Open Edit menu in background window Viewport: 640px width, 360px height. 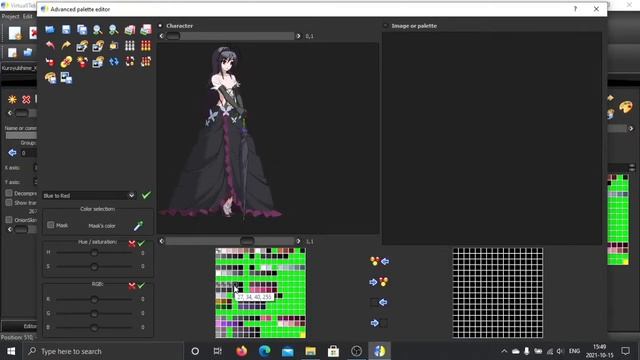(28, 16)
